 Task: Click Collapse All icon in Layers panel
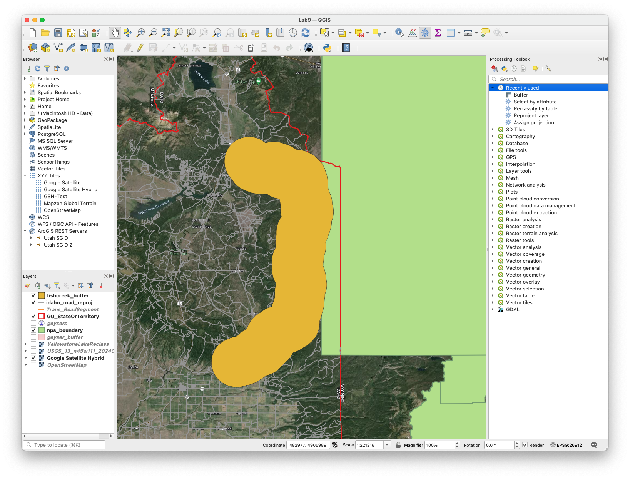90,286
